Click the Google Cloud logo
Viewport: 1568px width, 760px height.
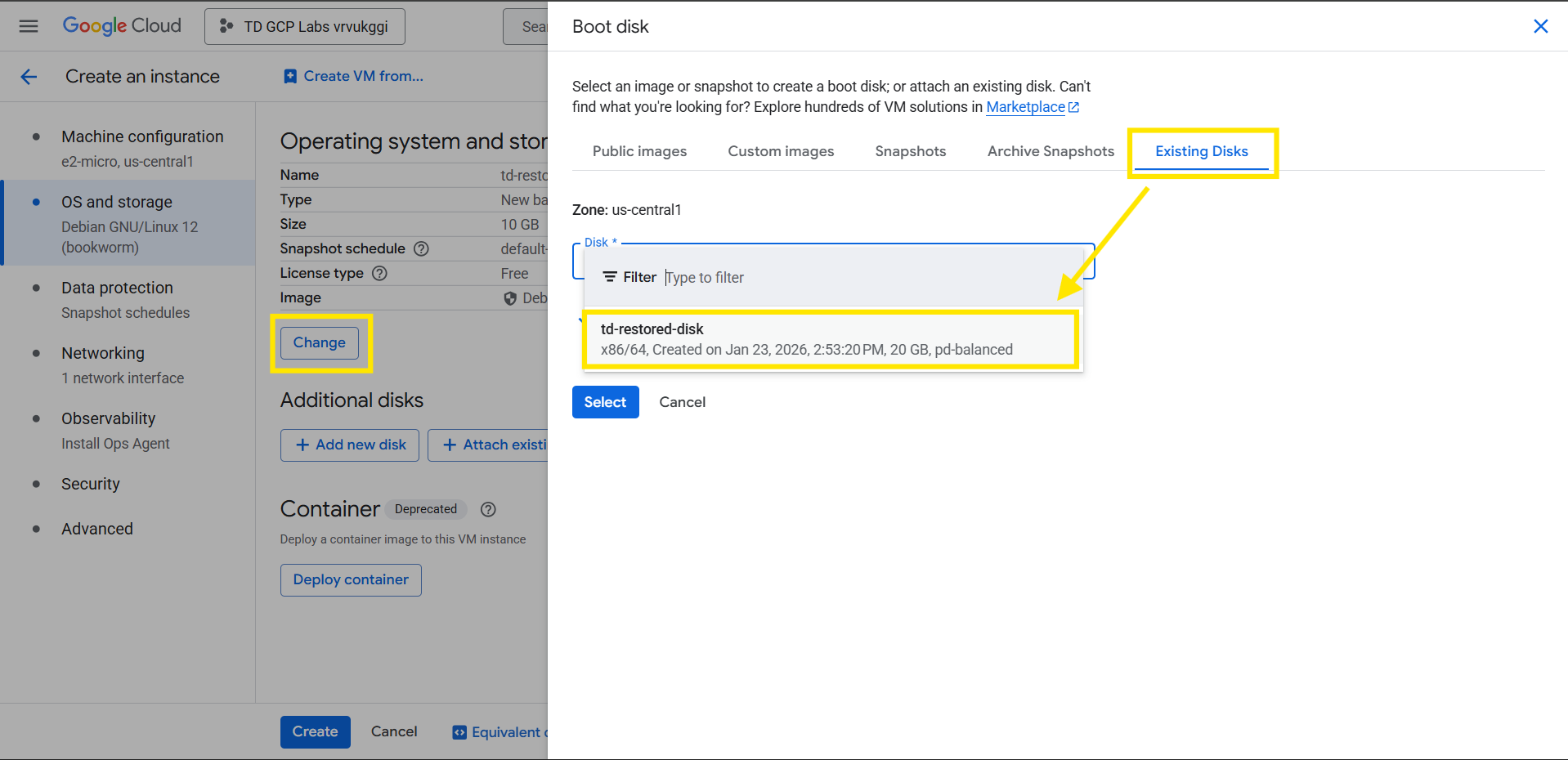[x=122, y=26]
